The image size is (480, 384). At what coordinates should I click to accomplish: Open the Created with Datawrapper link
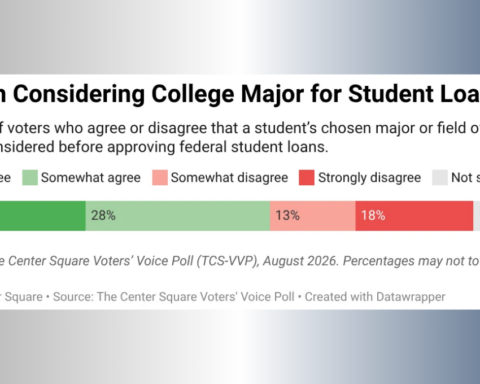(375, 297)
